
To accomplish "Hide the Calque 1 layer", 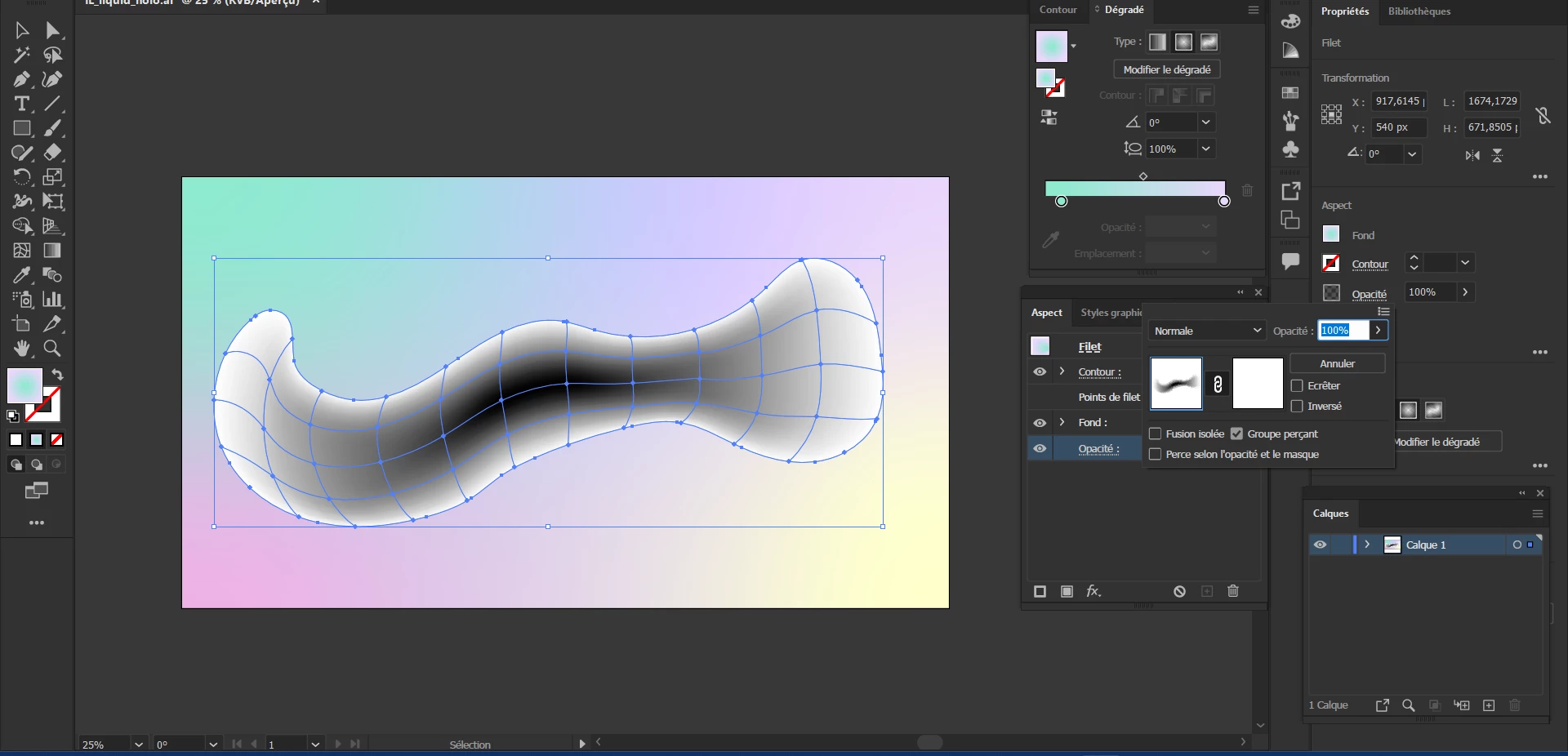I will tap(1320, 545).
